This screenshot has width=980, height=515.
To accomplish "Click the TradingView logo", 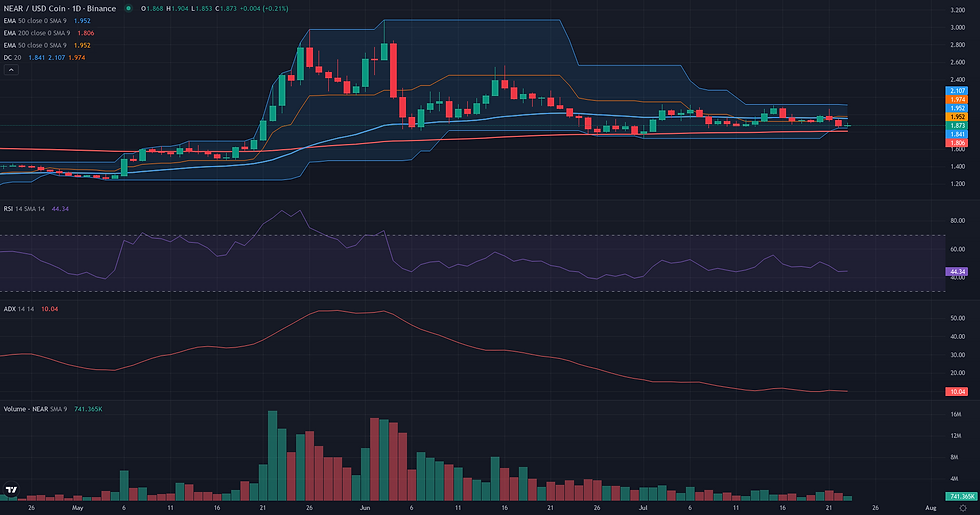I will tap(11, 490).
